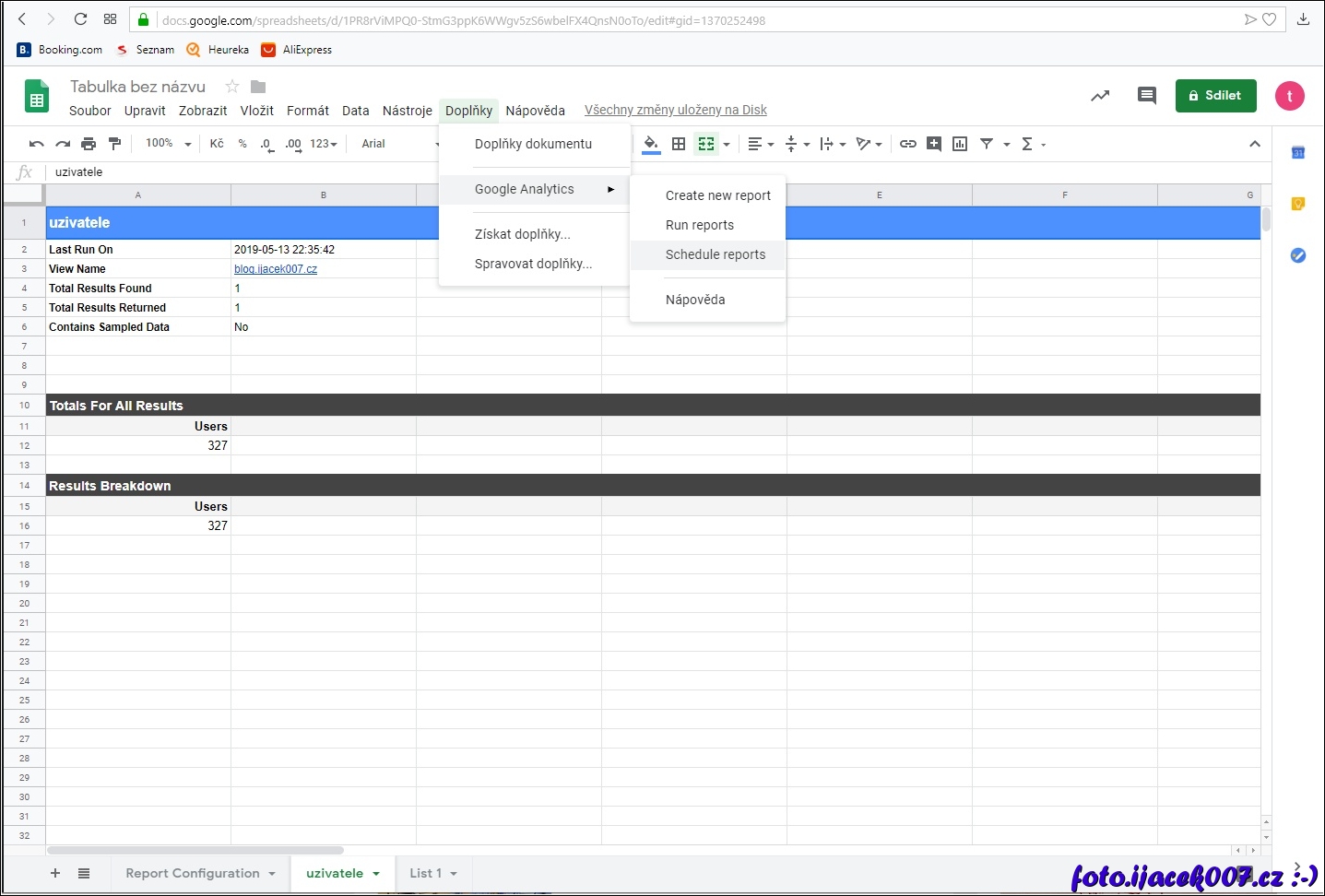
Task: Open the blog.ijacek007.cz link
Action: click(x=276, y=269)
